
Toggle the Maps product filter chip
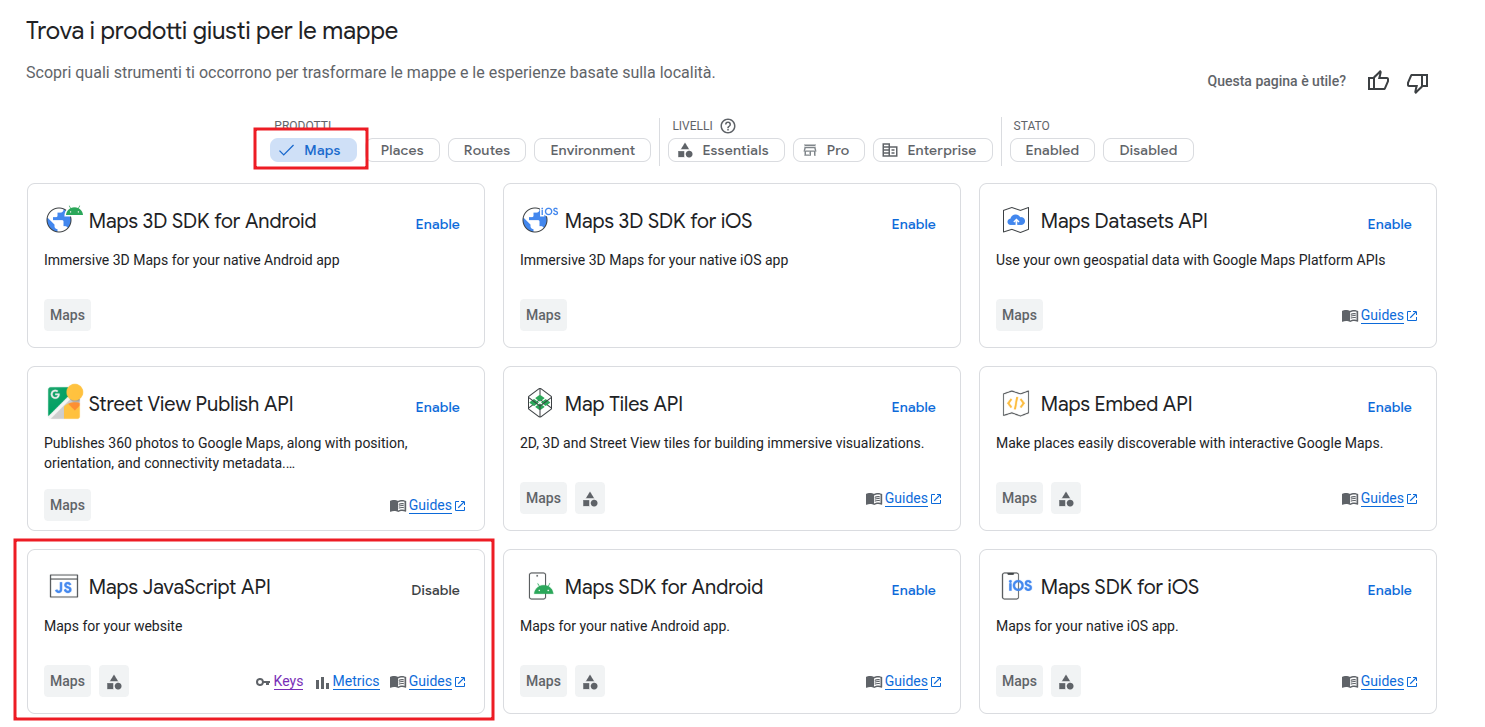(313, 150)
